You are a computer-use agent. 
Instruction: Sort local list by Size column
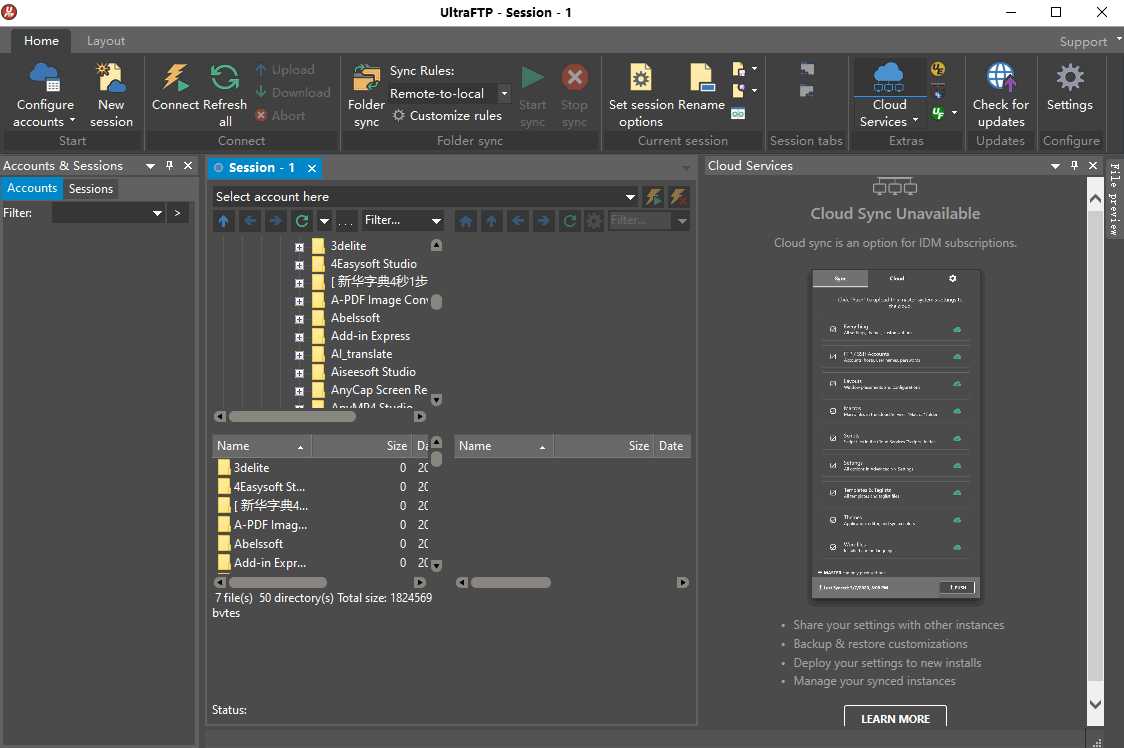tap(361, 446)
